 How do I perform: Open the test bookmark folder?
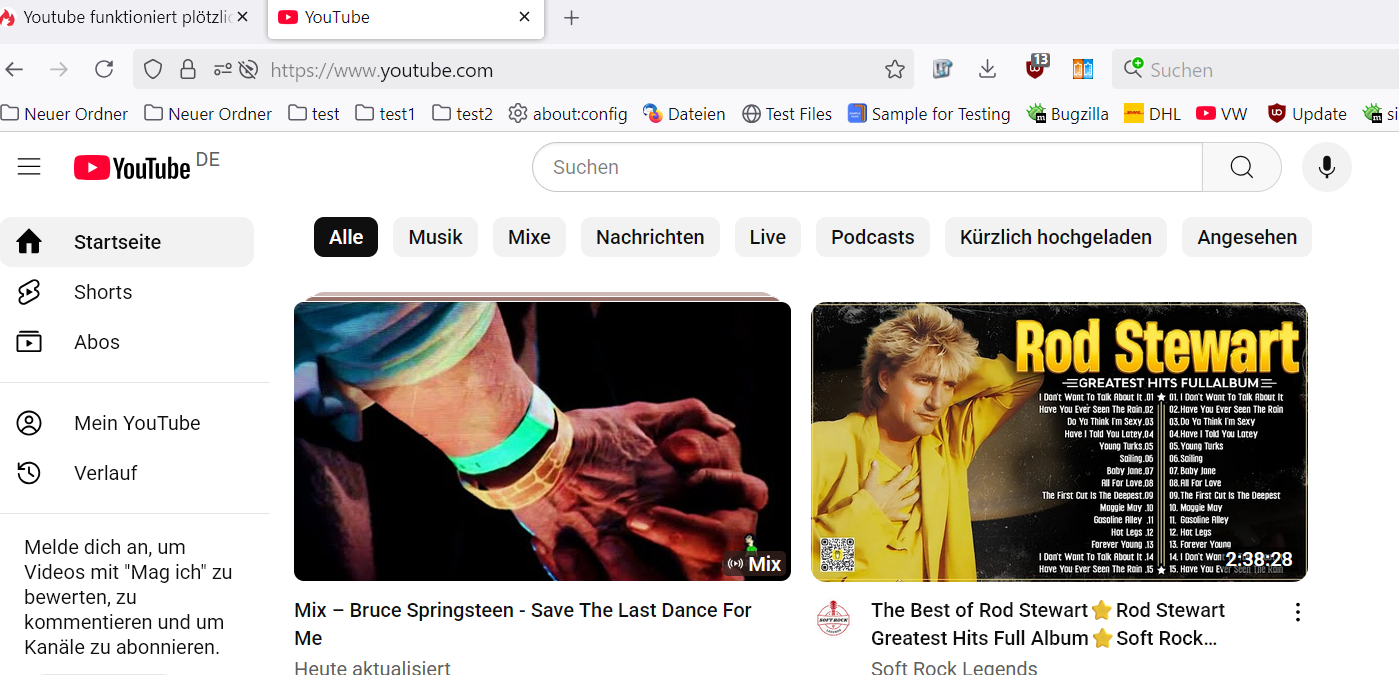point(314,114)
